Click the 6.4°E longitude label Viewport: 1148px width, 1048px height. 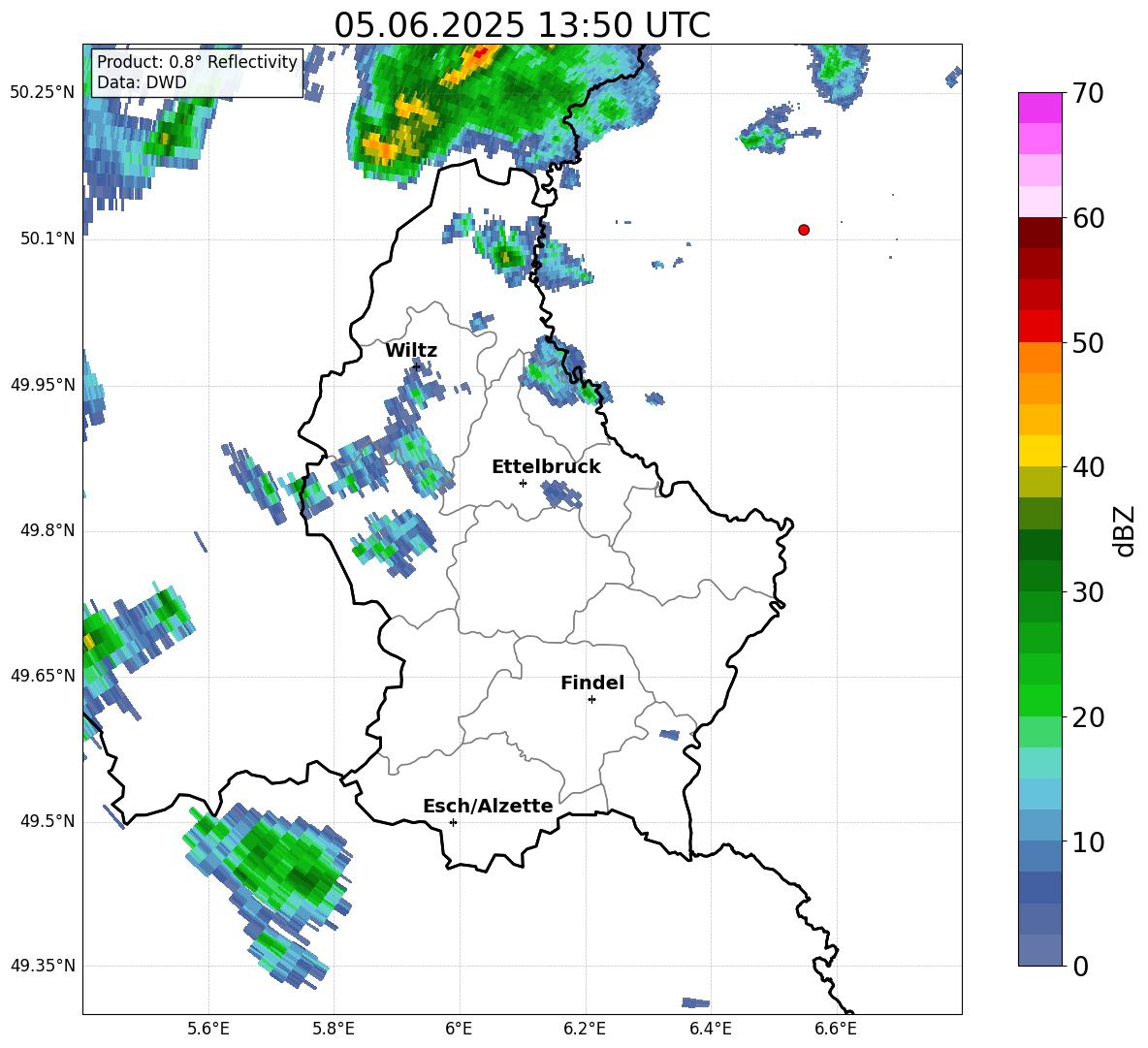710,1030
